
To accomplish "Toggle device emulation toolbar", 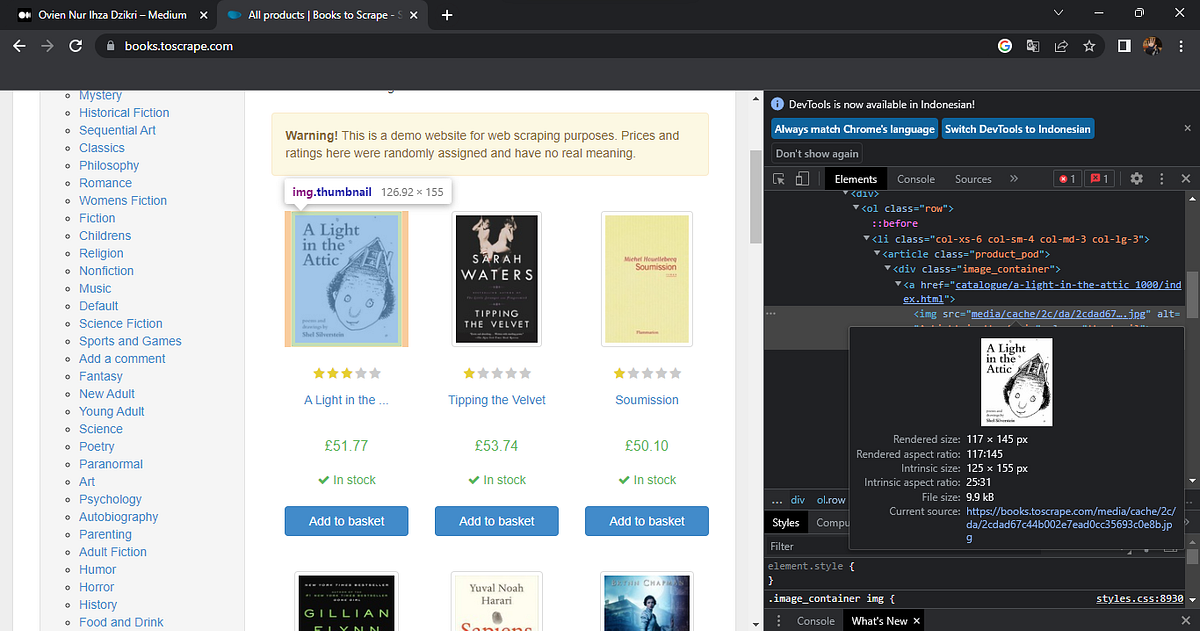I will (801, 178).
